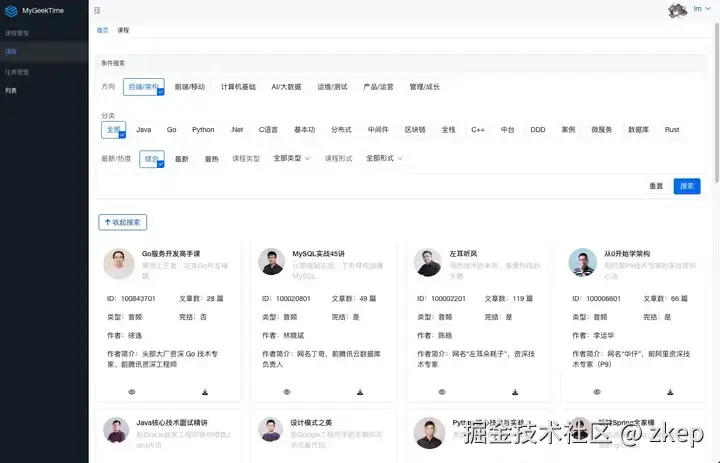View details eye icon on Go服务开发高手课 card
The image size is (720, 463).
132,392
